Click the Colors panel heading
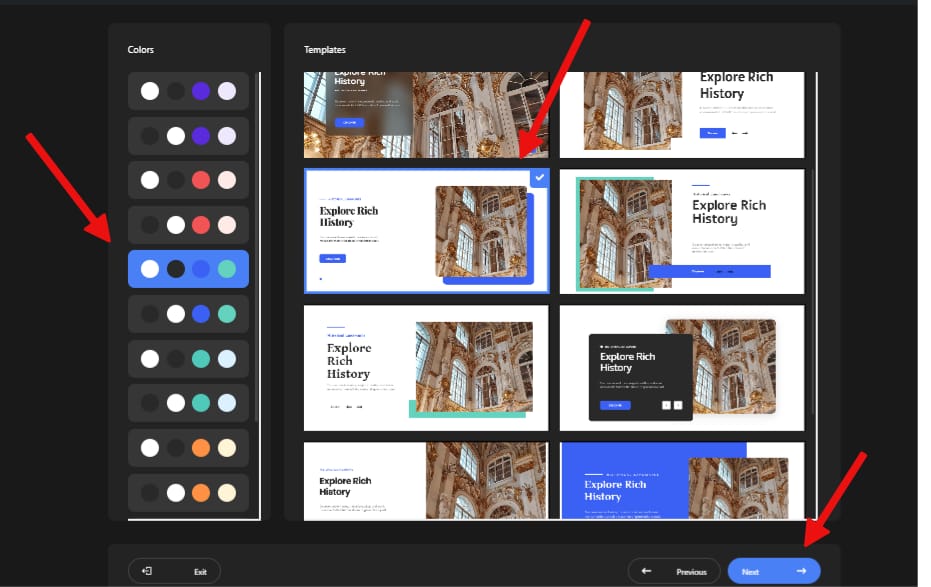The height and width of the screenshot is (587, 931). (x=141, y=50)
